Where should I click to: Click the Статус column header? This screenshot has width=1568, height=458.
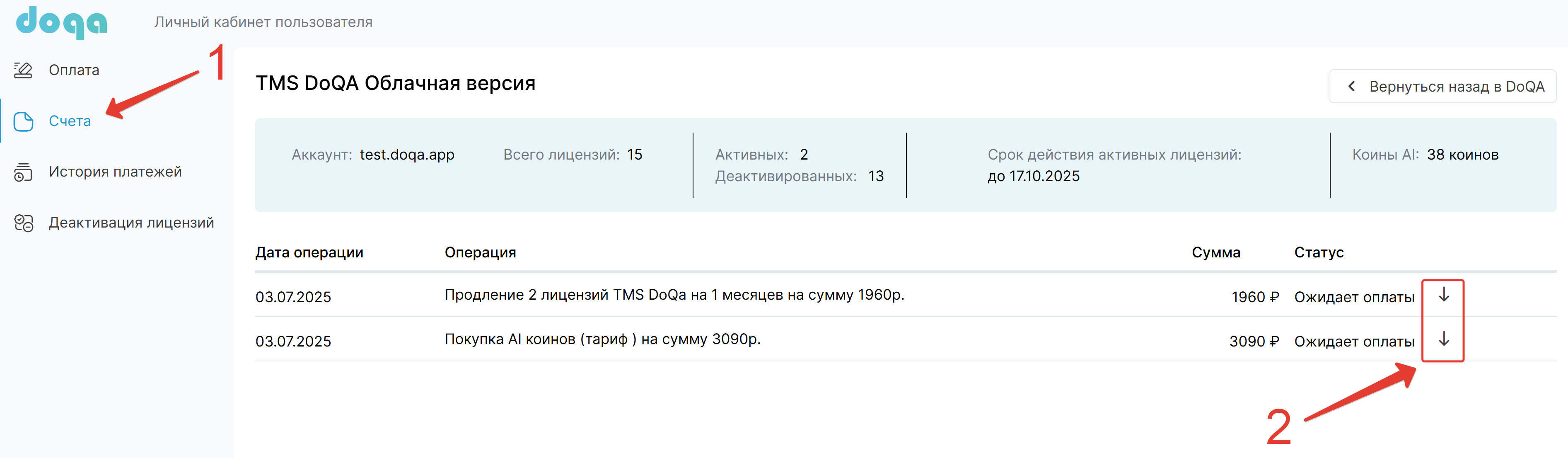[1319, 253]
